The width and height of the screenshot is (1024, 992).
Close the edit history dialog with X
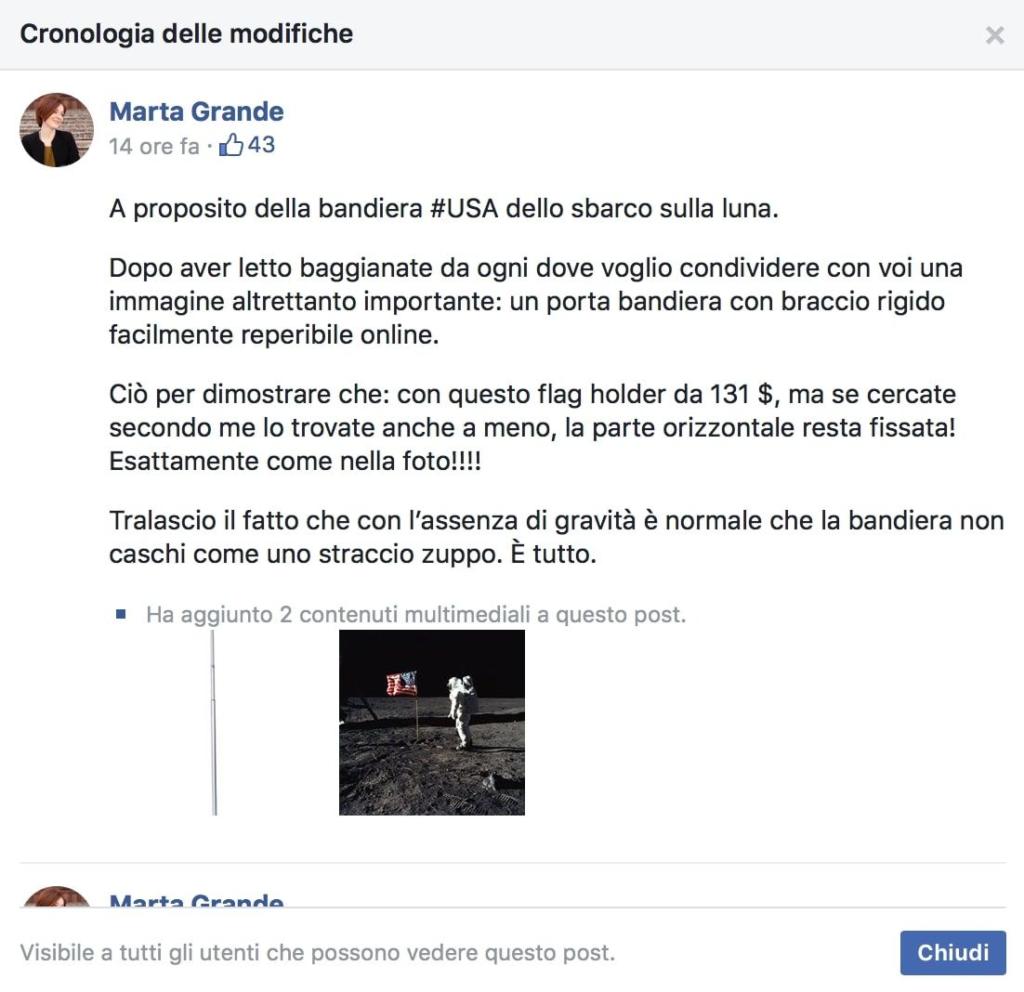(994, 35)
